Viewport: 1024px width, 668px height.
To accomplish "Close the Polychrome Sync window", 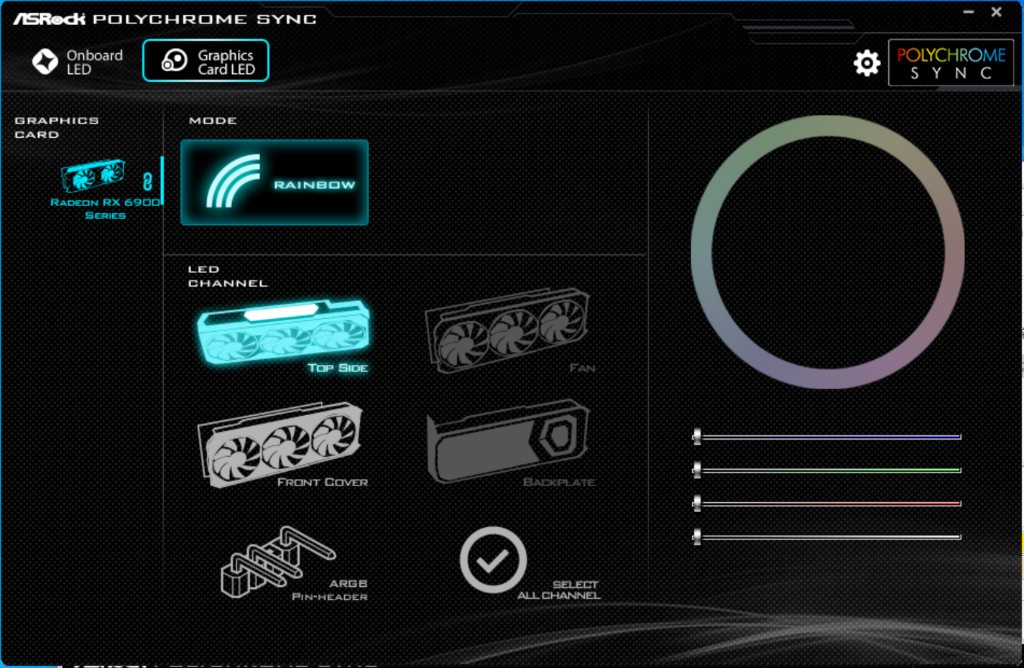I will [x=997, y=12].
